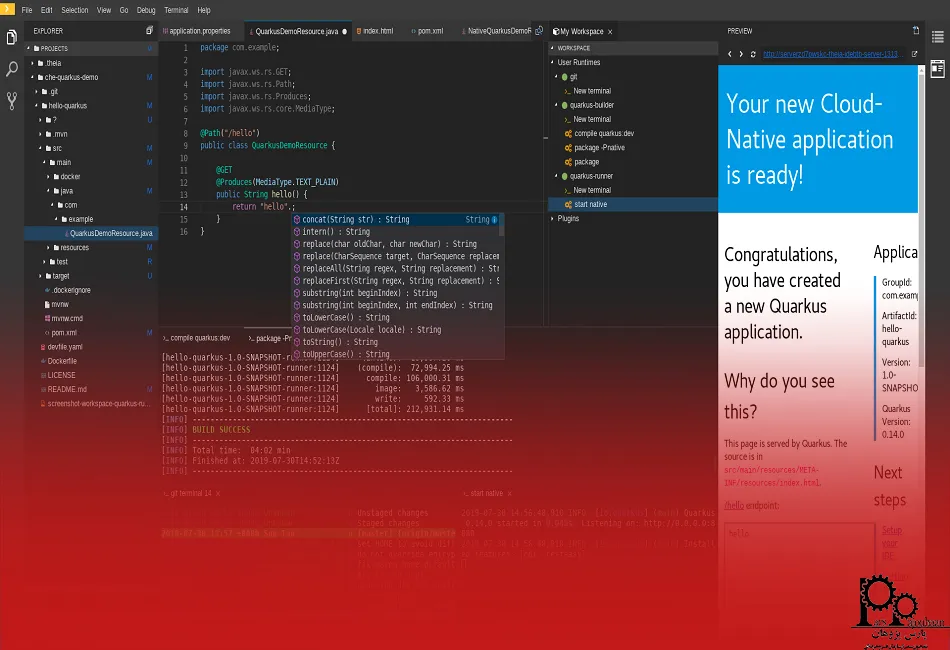Click the info icon on concat suggestion
Viewport: 950px width, 650px height.
point(495,219)
